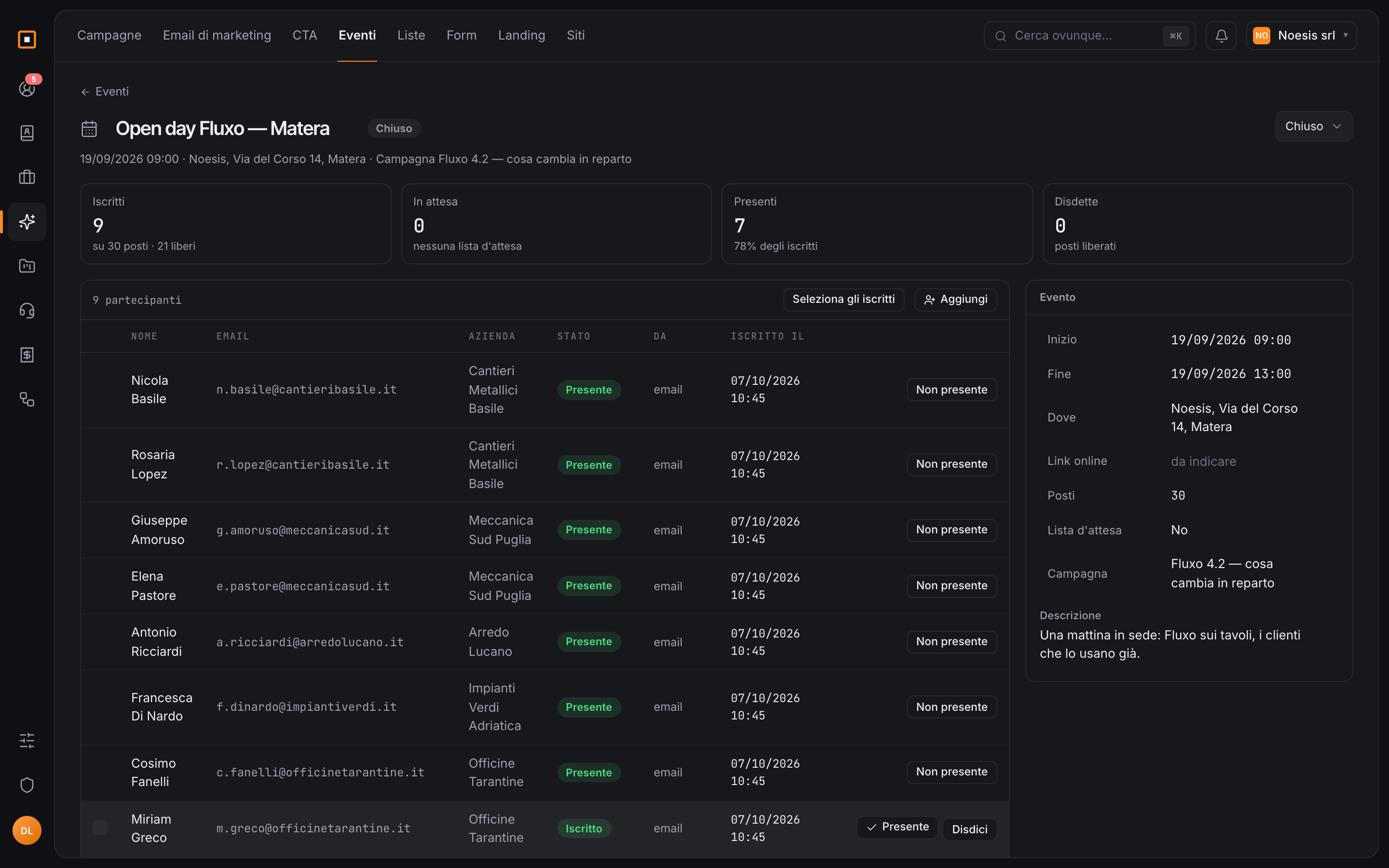Open the DL user avatar menu

[27, 830]
